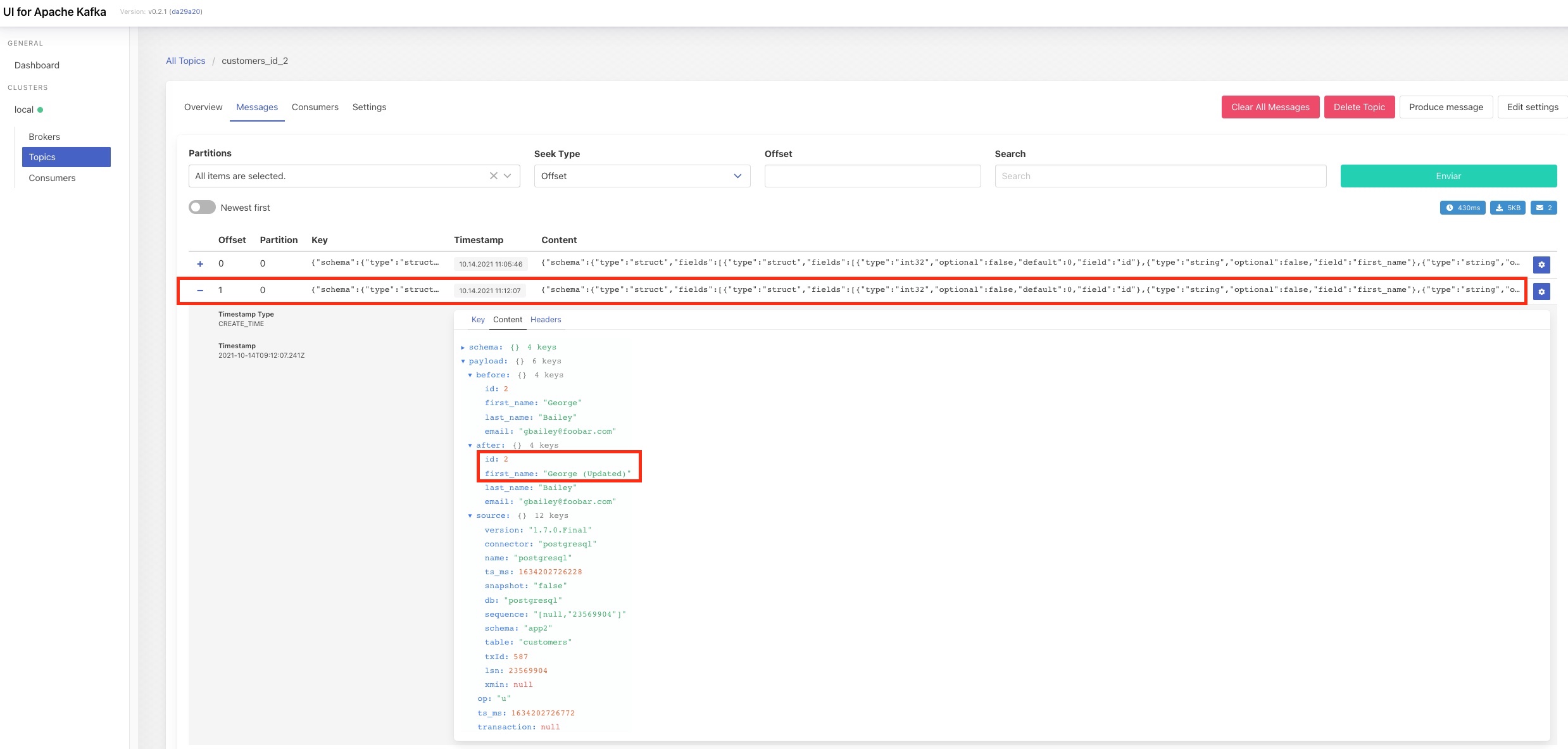
Task: Switch to the Consumers tab
Action: coord(315,107)
